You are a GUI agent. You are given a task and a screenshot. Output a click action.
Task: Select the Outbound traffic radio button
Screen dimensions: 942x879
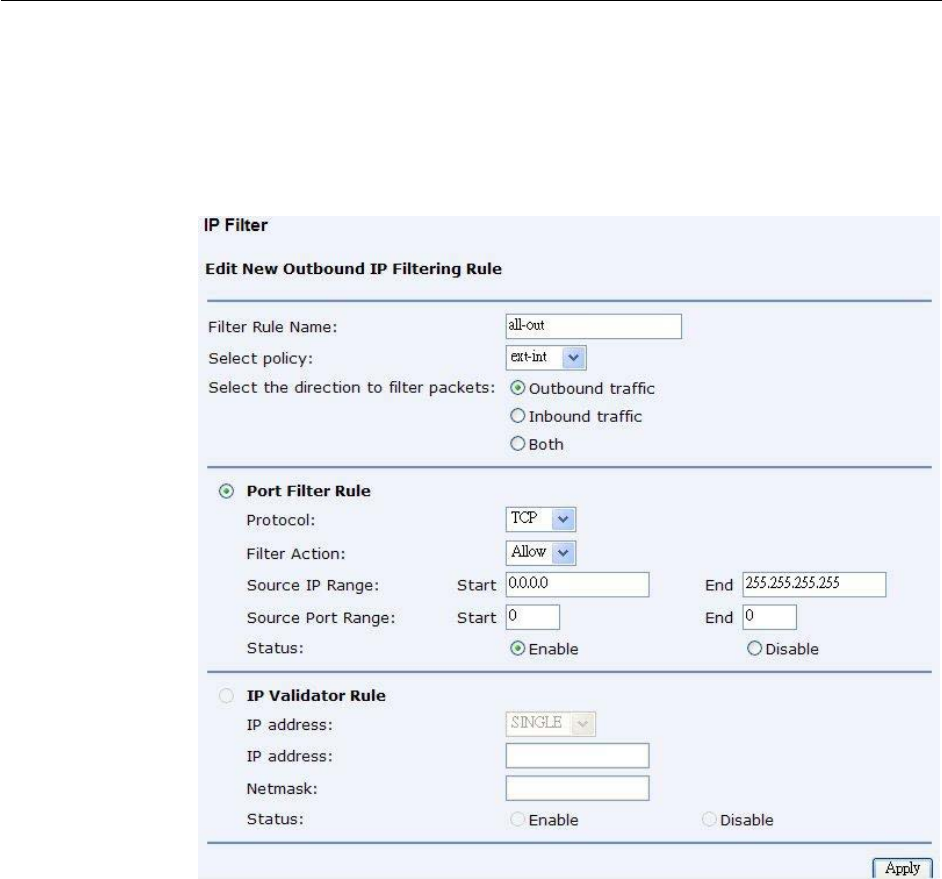click(517, 388)
